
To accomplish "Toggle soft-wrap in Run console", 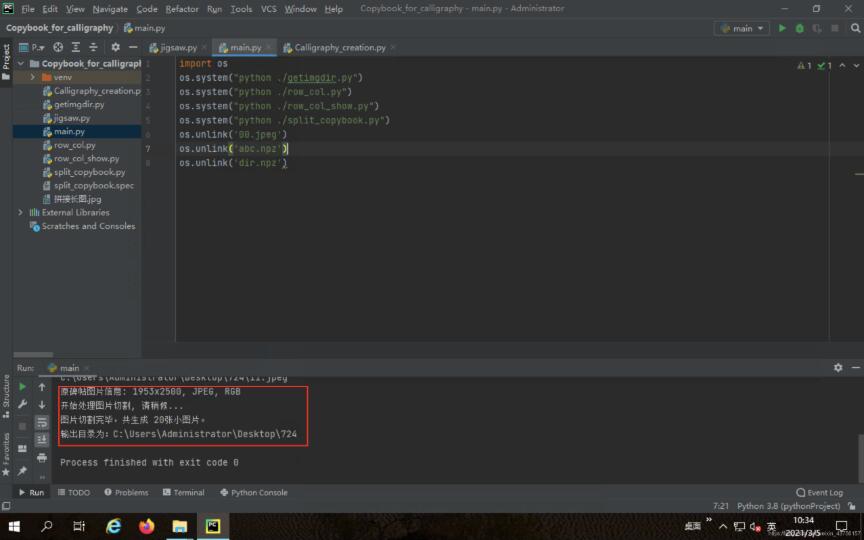I will [42, 422].
